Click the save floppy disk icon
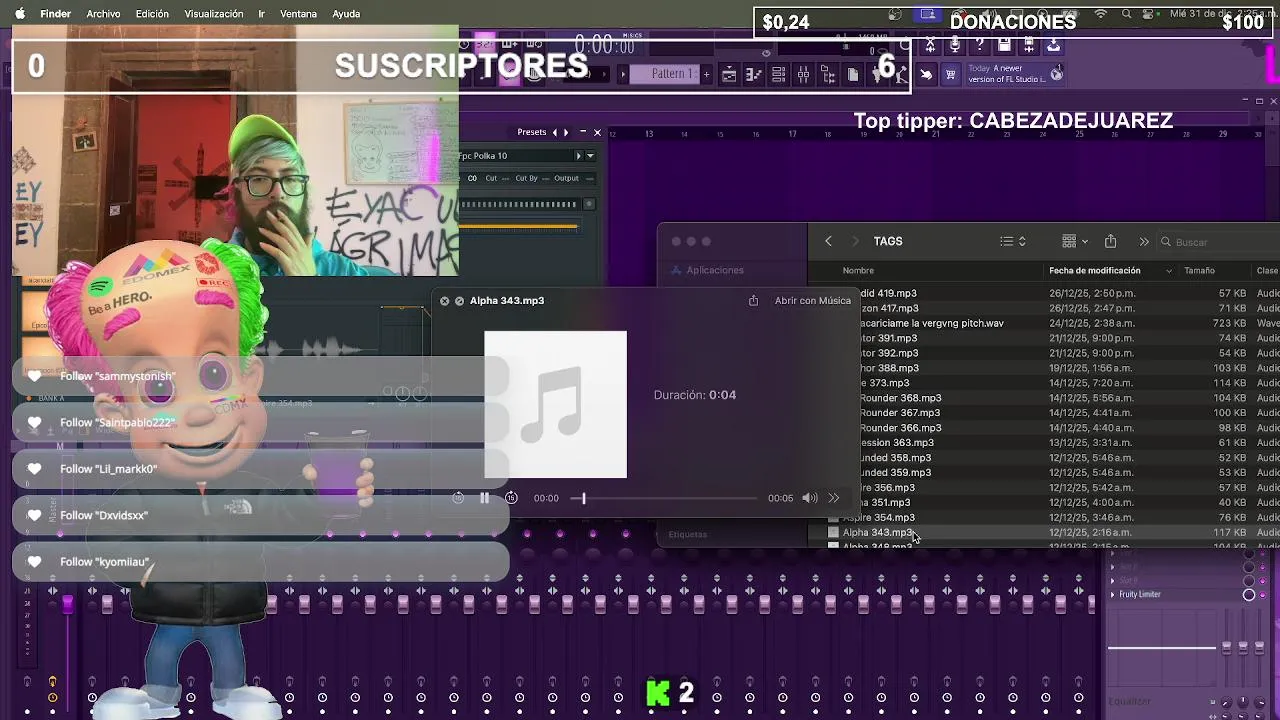Image resolution: width=1280 pixels, height=720 pixels. tap(1004, 45)
